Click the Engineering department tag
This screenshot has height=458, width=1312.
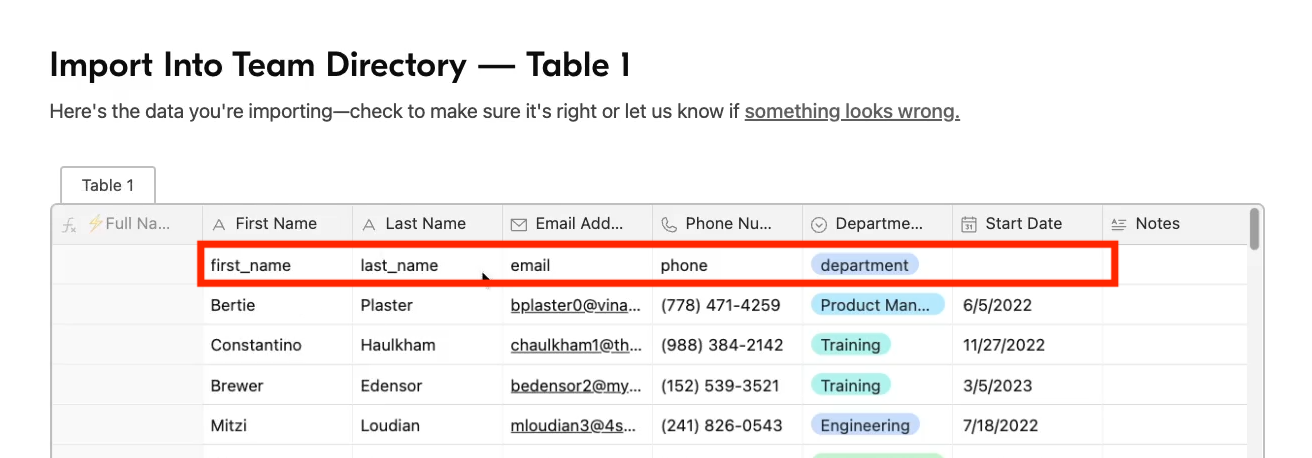click(x=865, y=425)
